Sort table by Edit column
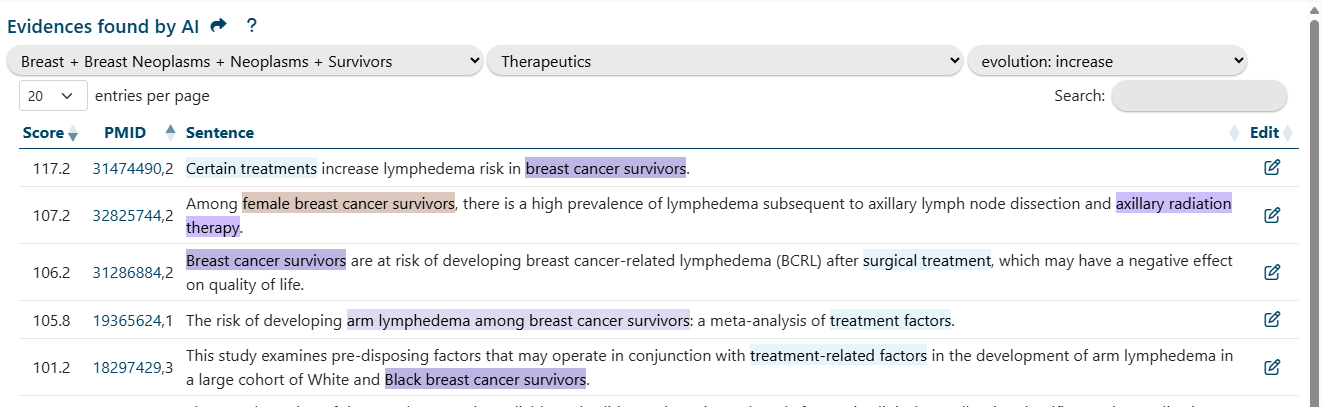Image resolution: width=1322 pixels, height=407 pixels. point(1265,133)
